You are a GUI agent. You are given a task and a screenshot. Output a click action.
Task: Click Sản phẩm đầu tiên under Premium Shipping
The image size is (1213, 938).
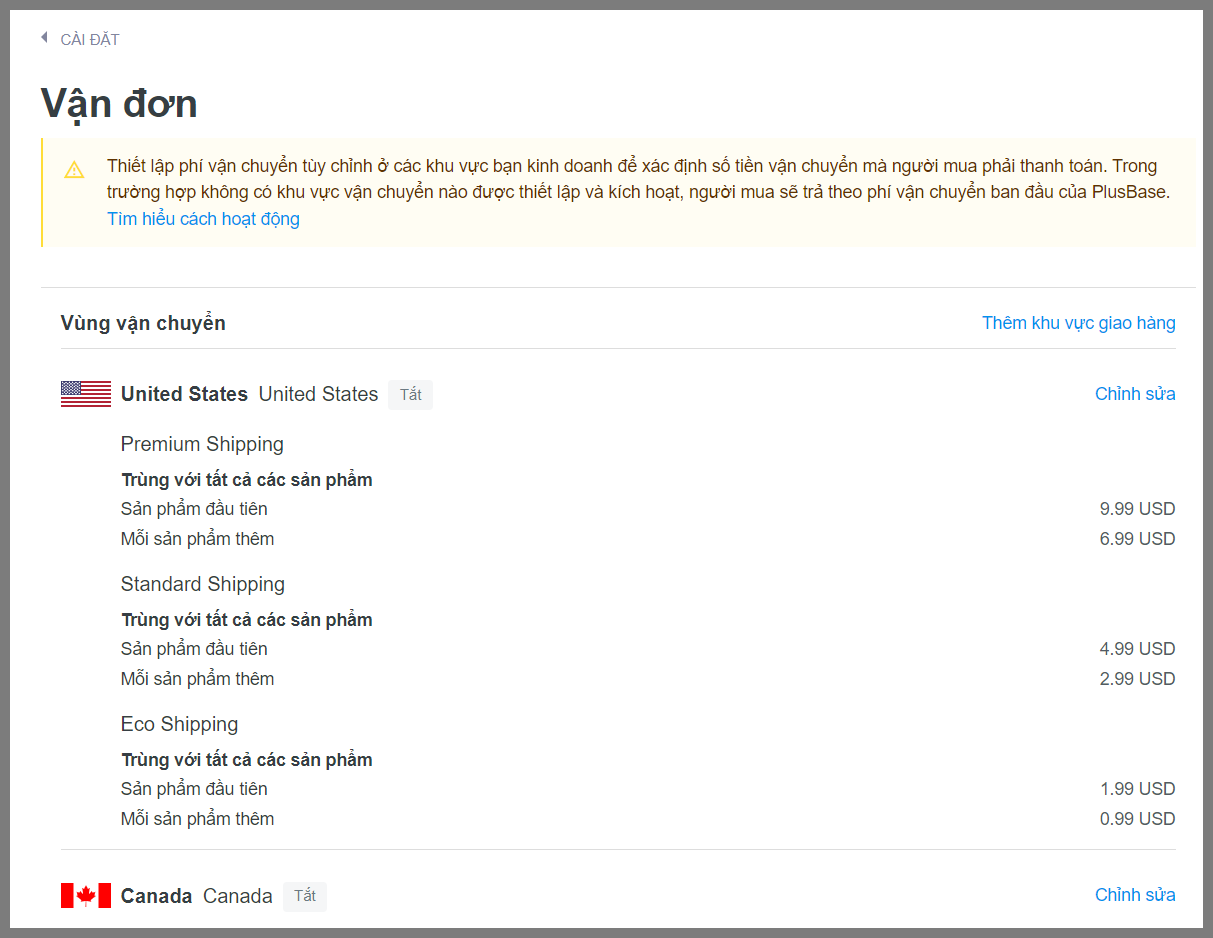pos(194,509)
